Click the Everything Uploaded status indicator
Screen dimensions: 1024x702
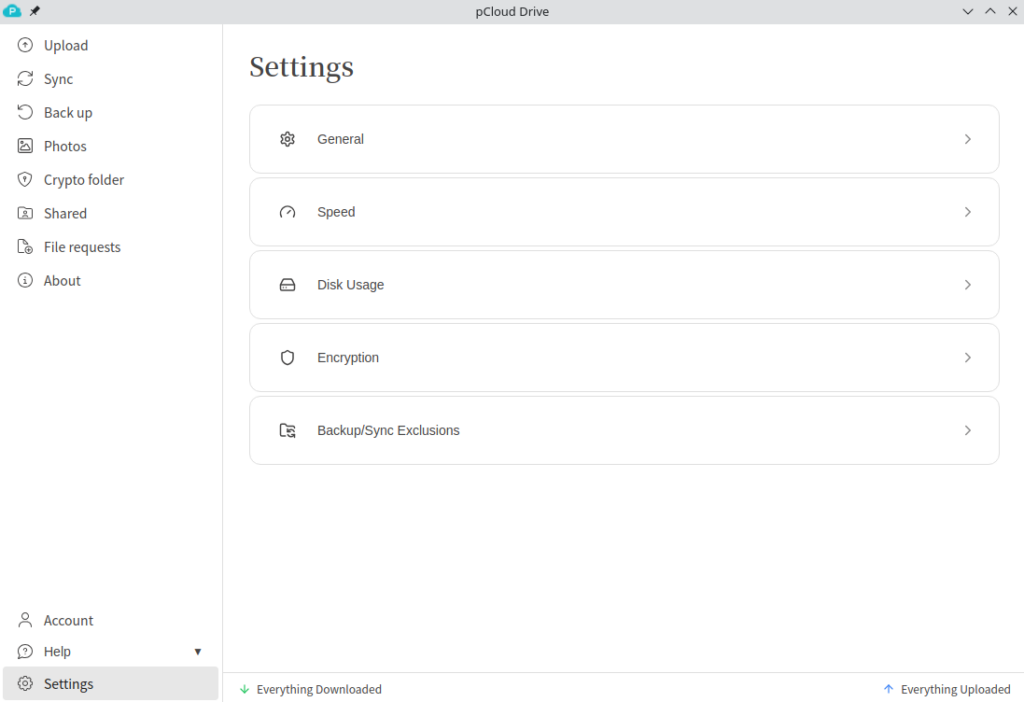955,689
